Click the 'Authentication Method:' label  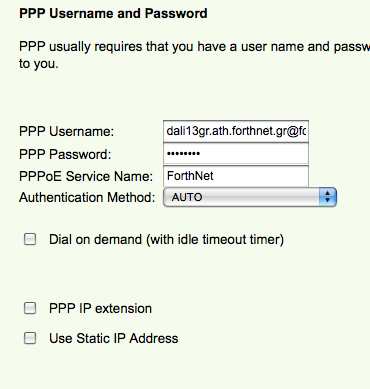(87, 197)
